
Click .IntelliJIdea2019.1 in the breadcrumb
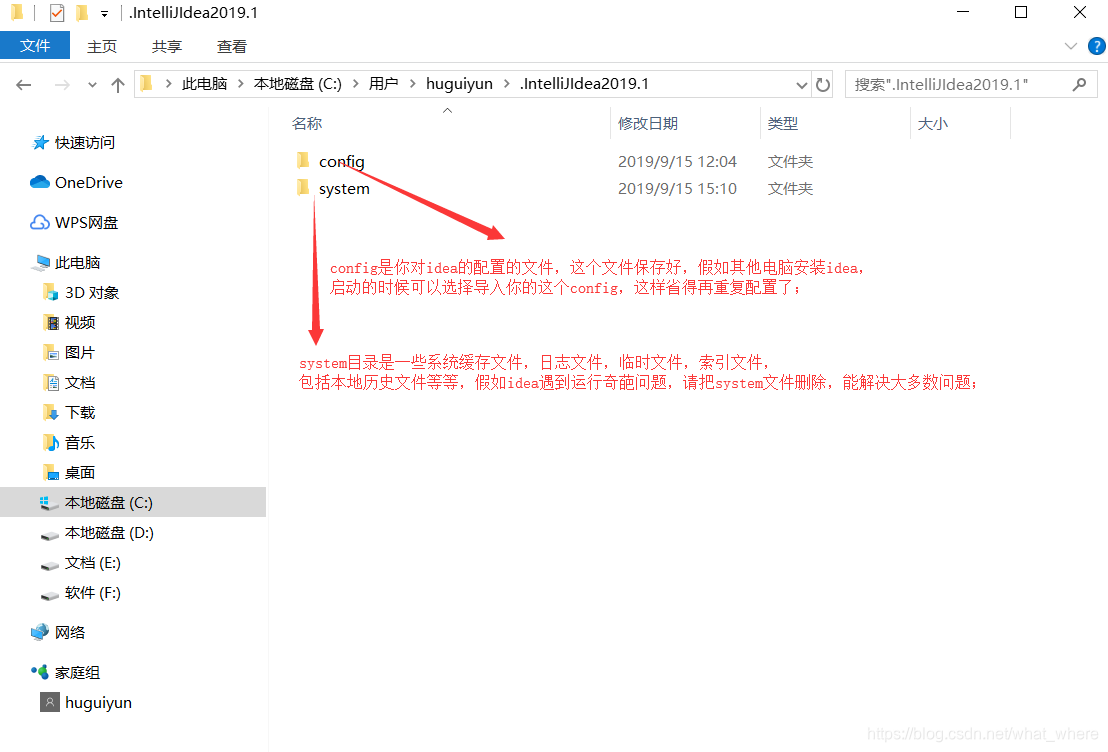(x=584, y=84)
